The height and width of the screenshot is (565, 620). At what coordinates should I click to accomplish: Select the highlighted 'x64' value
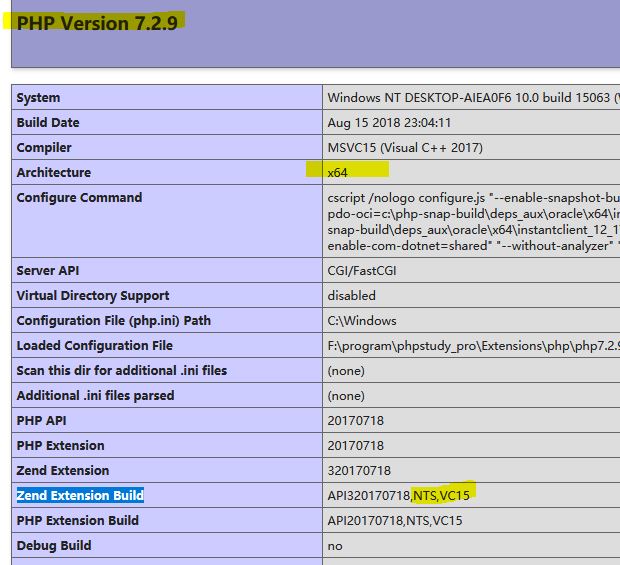click(x=337, y=173)
